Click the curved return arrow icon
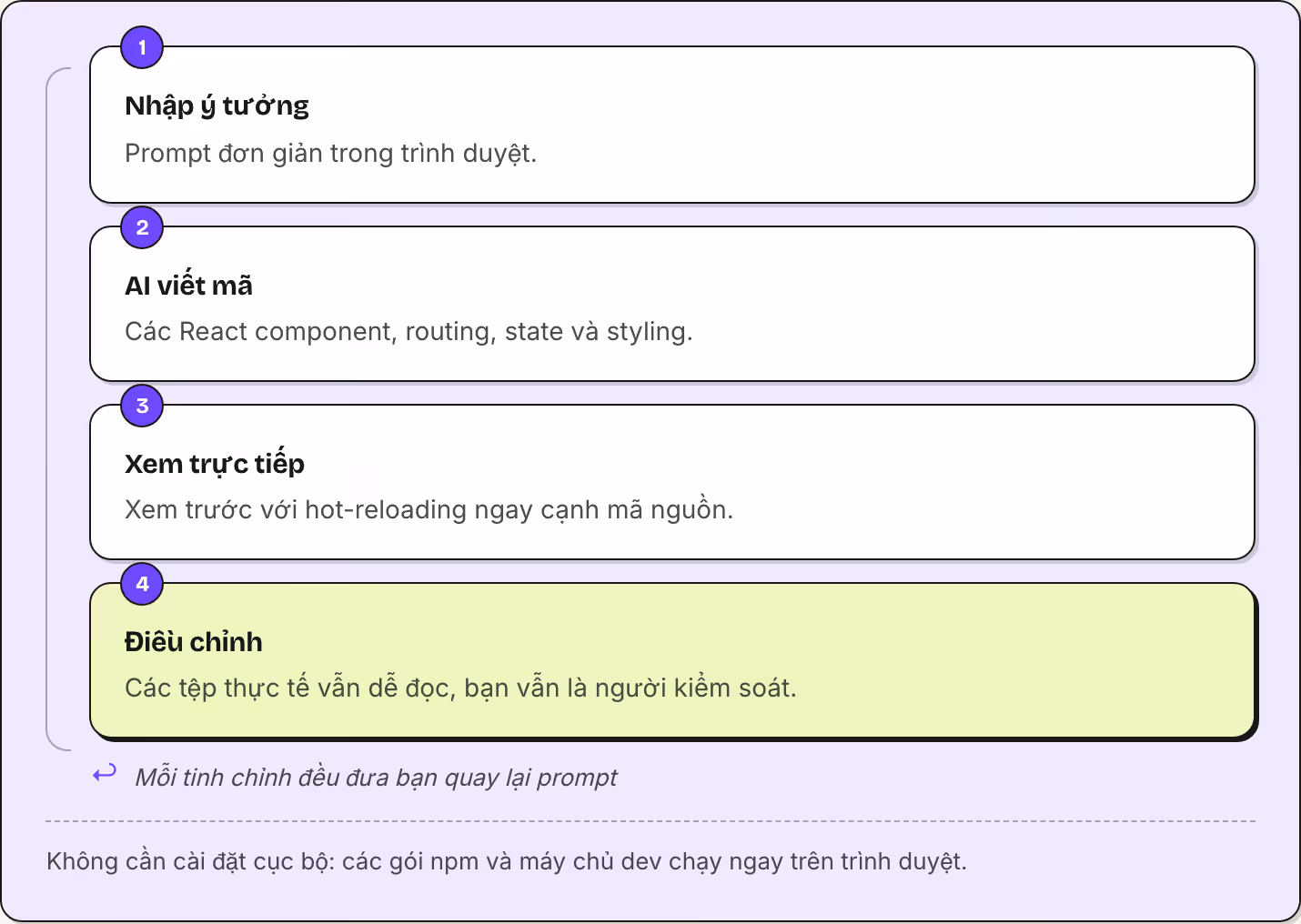 pos(105,774)
